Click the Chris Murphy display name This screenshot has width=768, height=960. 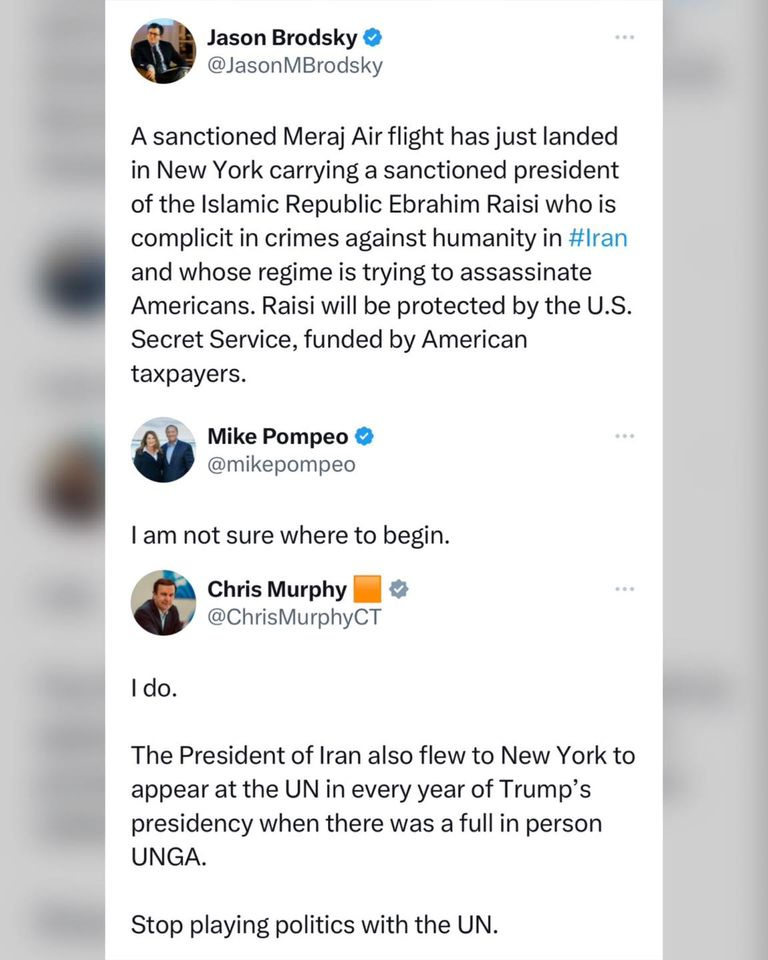[x=277, y=590]
